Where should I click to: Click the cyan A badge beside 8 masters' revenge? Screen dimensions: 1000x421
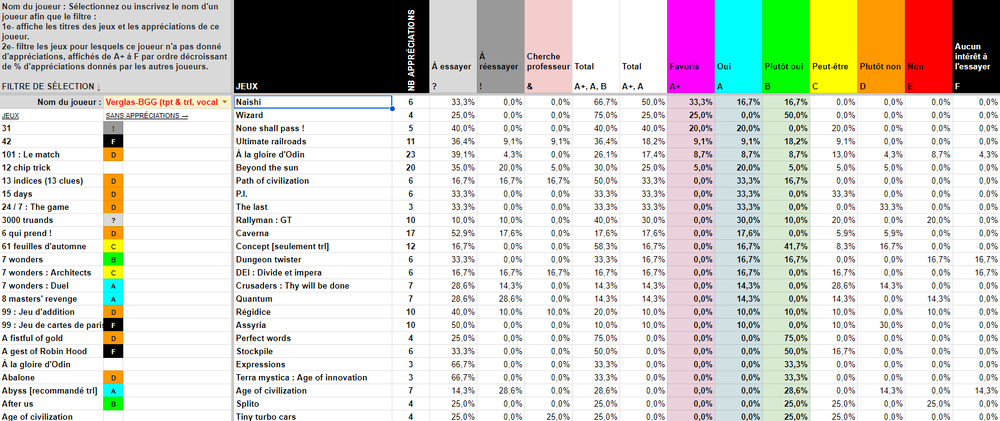[x=116, y=298]
